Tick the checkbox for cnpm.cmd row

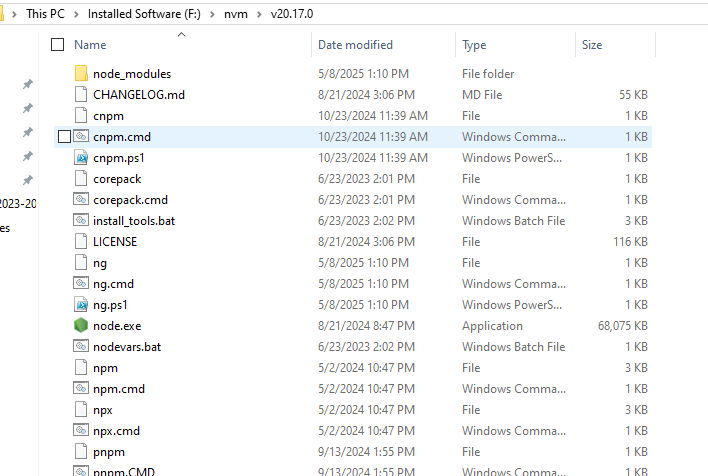pyautogui.click(x=65, y=136)
